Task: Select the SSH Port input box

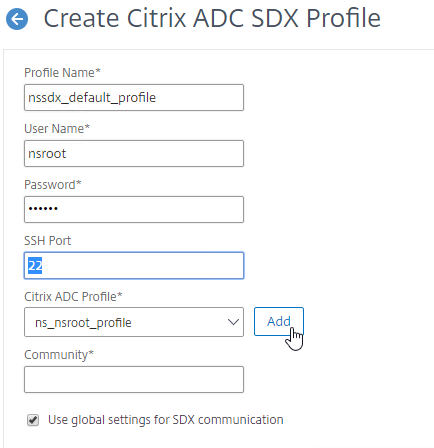Action: [134, 265]
